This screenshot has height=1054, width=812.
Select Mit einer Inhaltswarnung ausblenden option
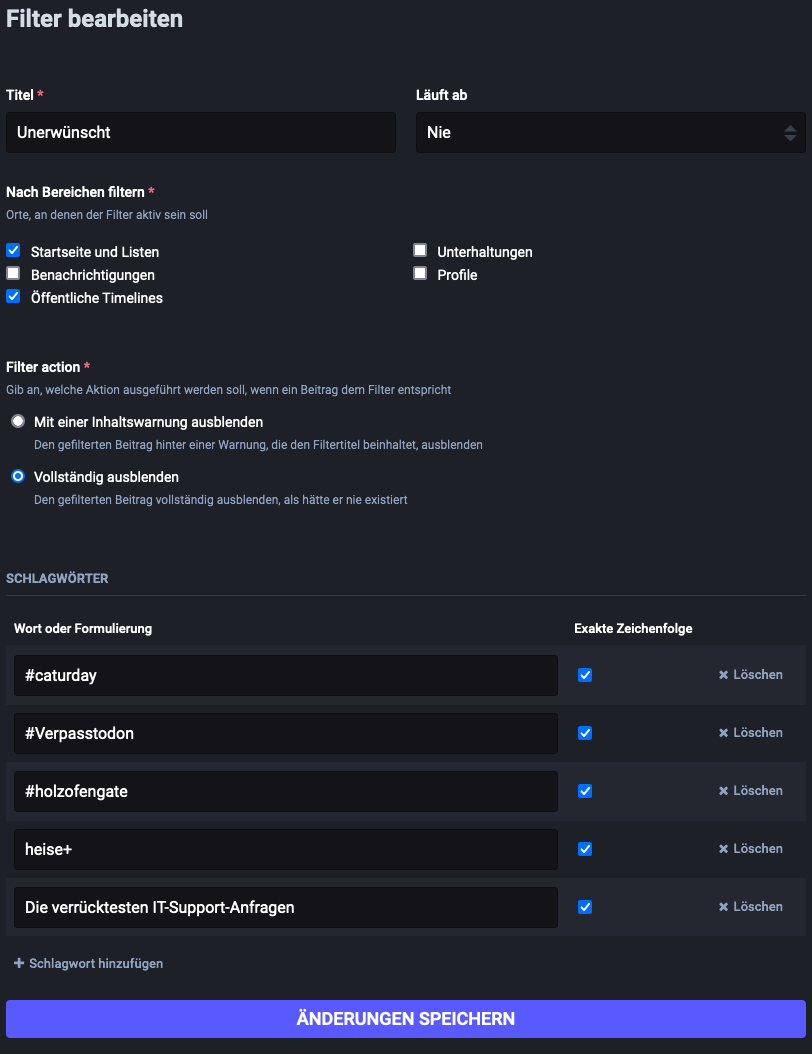18,422
